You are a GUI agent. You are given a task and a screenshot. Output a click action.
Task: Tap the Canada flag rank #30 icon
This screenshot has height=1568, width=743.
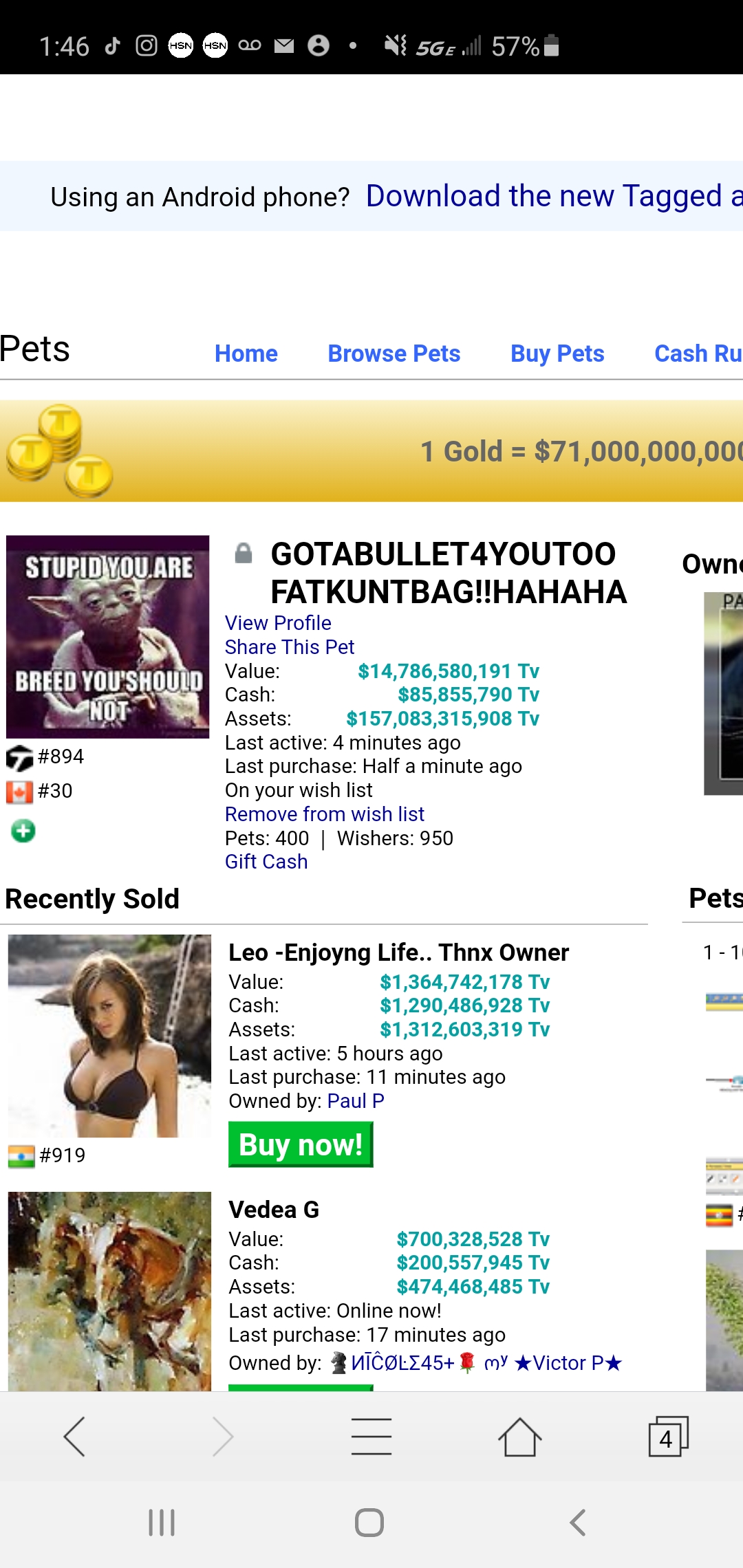20,792
